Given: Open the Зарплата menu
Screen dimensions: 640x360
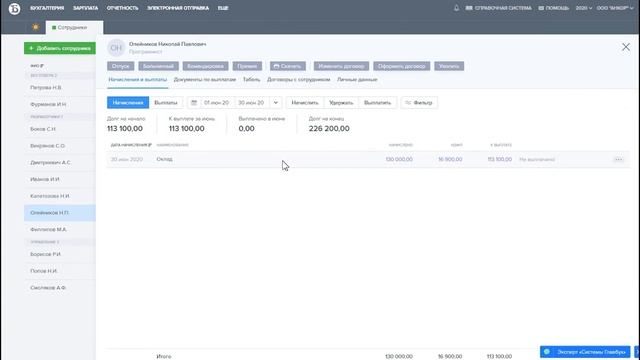Looking at the screenshot, I should tap(85, 8).
